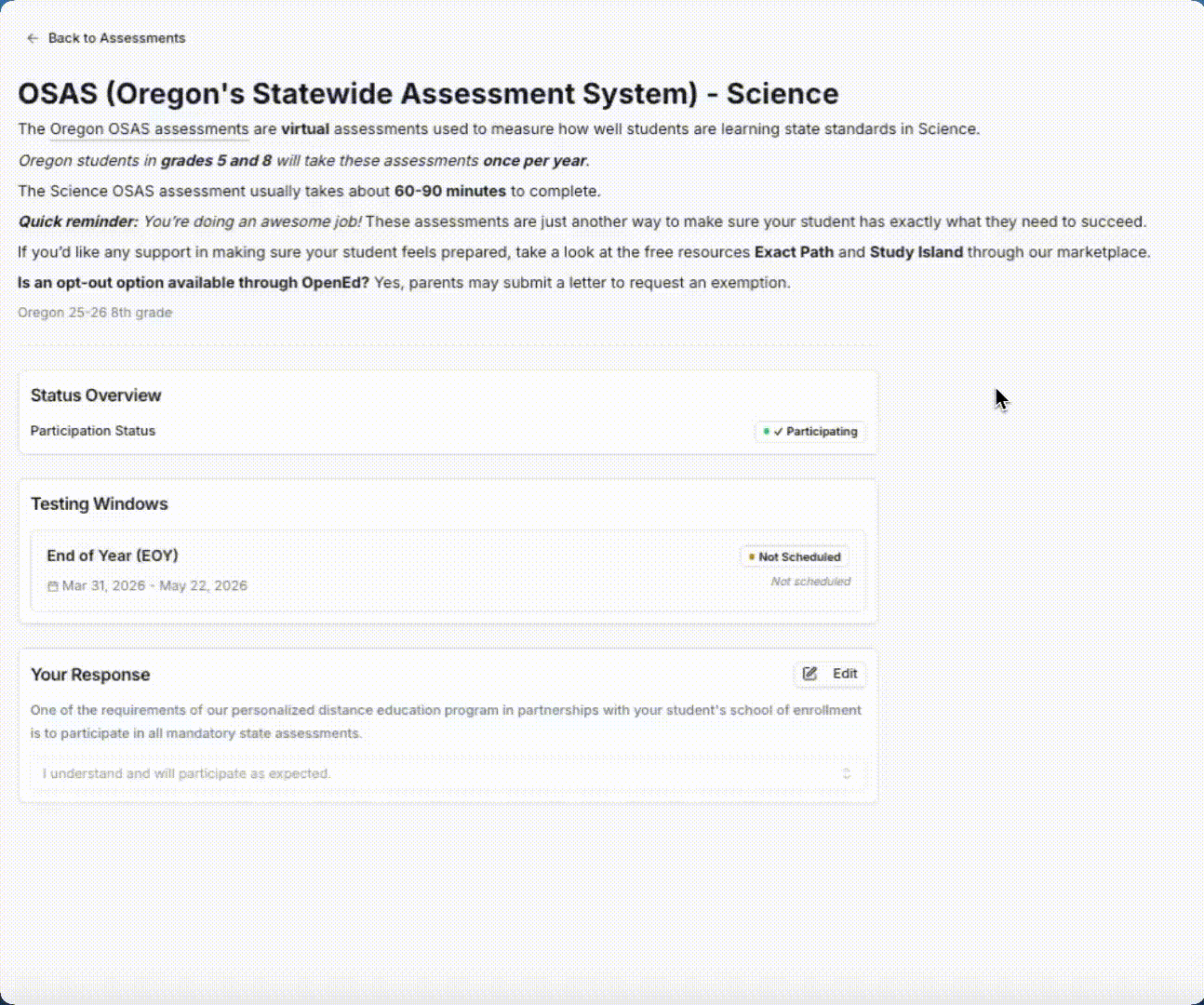This screenshot has height=1005, width=1204.
Task: Click the checkmark in Participating badge
Action: (778, 432)
